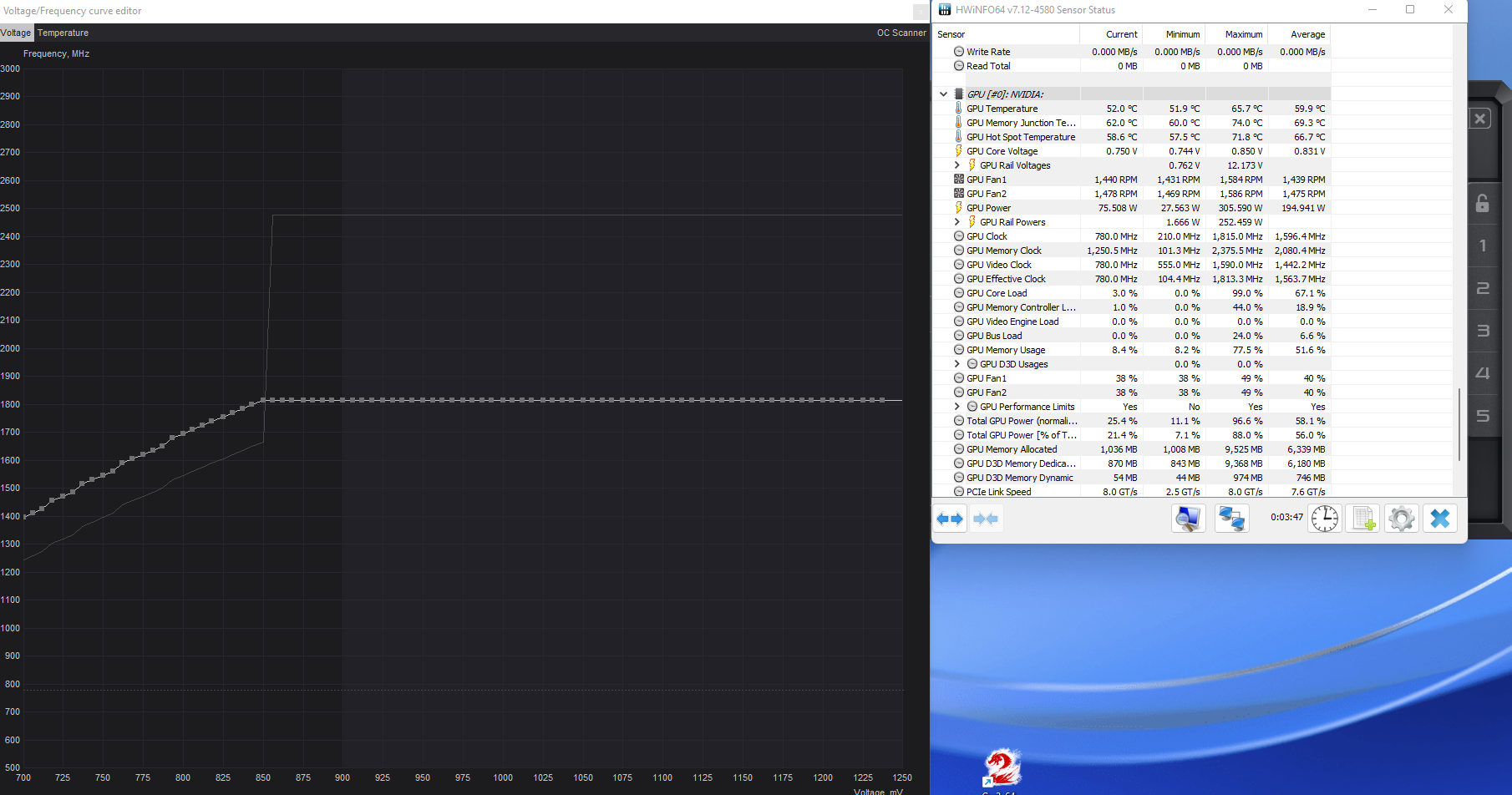1512x795 pixels.
Task: Collapse the GPU [#0]: NVIDIA group
Action: pyautogui.click(x=943, y=94)
